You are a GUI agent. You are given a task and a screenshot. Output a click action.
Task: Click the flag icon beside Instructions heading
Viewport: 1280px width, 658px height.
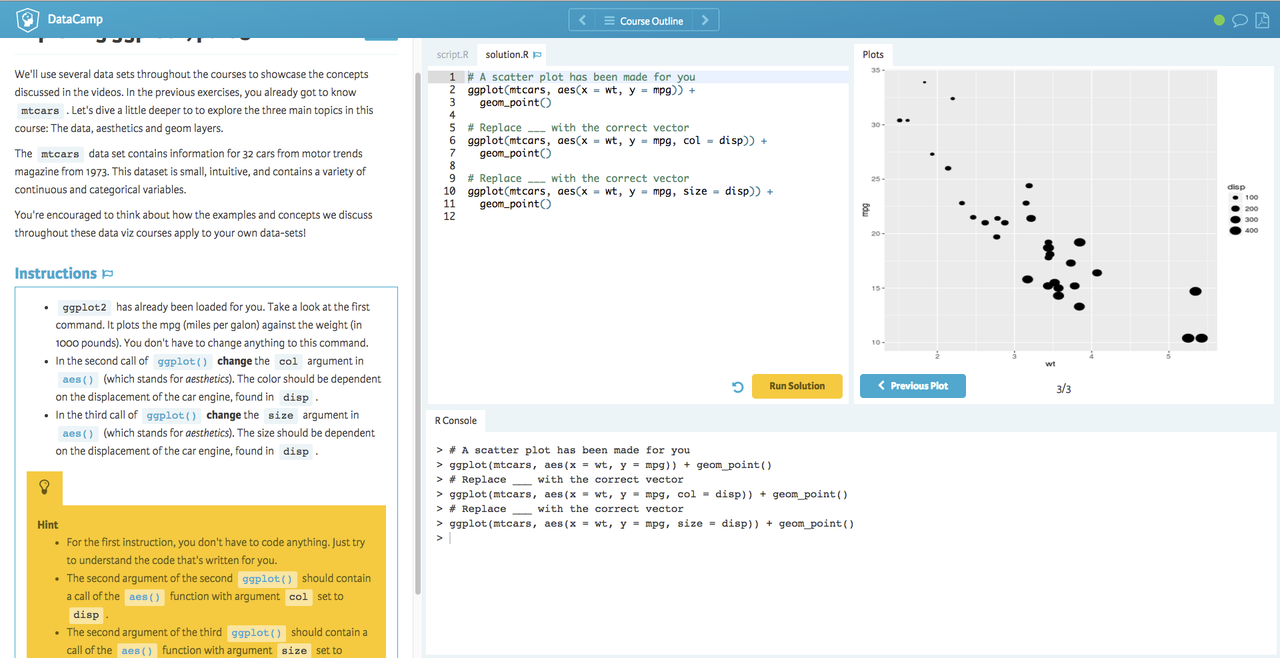point(107,274)
